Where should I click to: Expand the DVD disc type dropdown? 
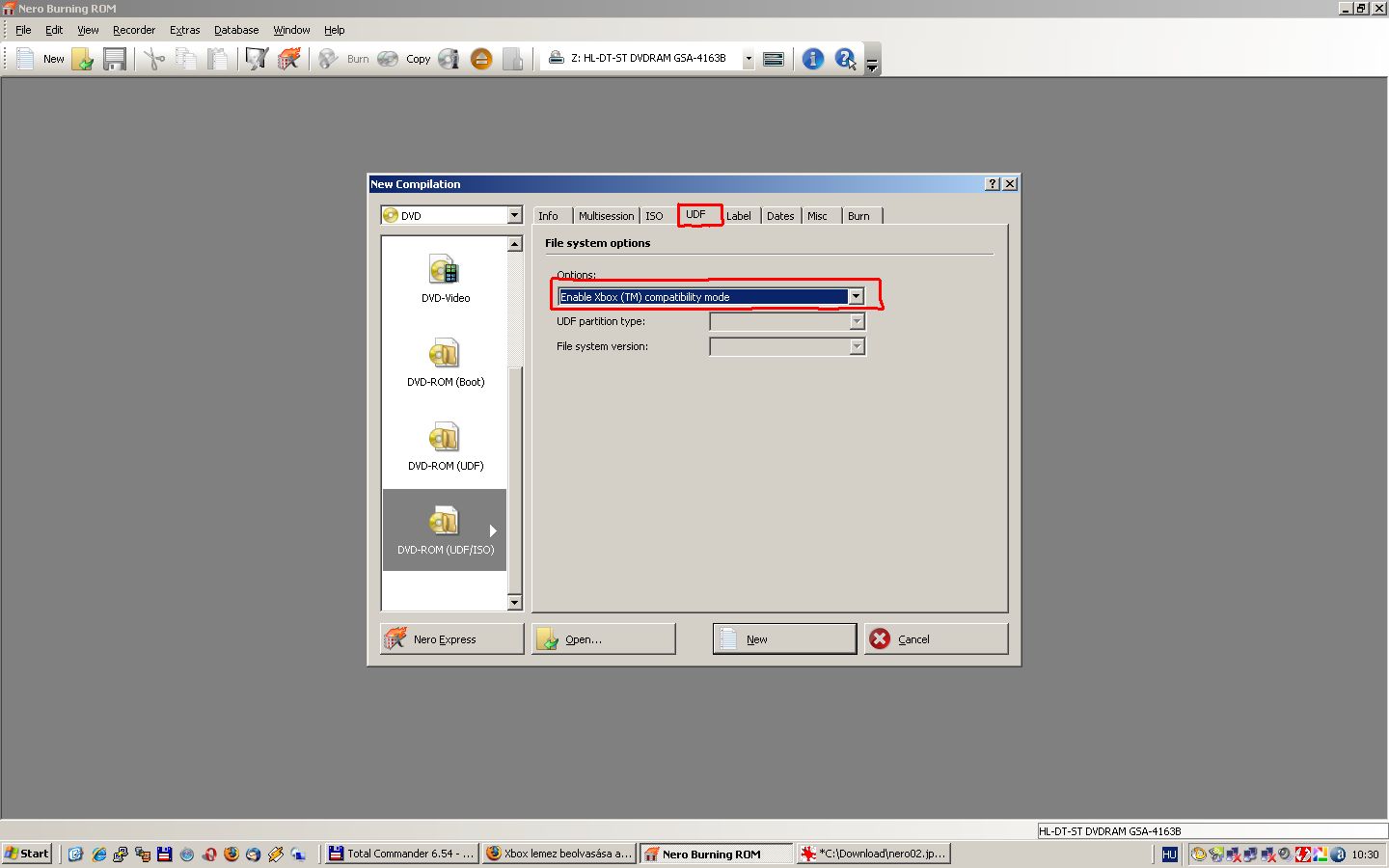pyautogui.click(x=514, y=215)
